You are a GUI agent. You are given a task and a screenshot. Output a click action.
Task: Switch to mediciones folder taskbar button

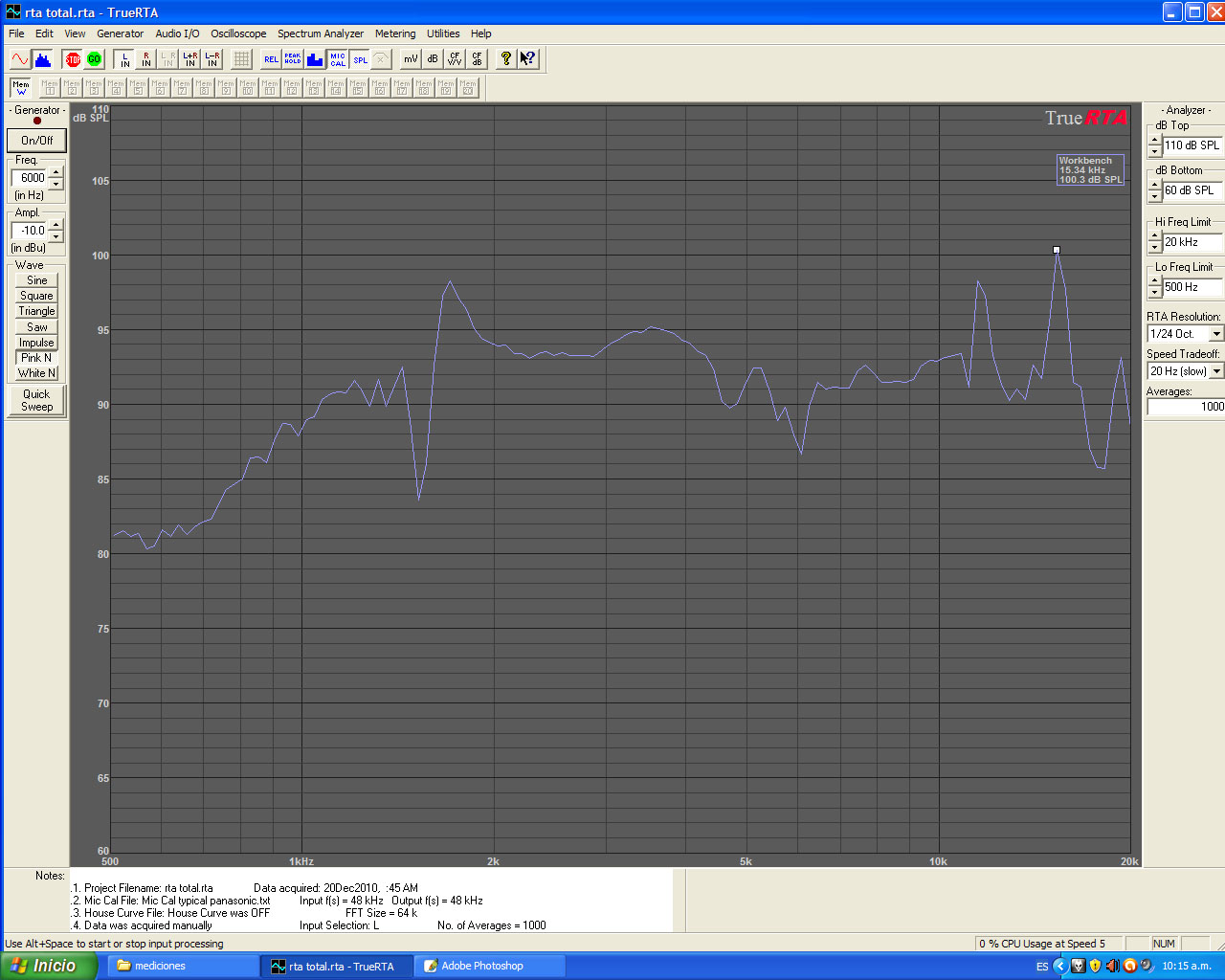tap(183, 966)
